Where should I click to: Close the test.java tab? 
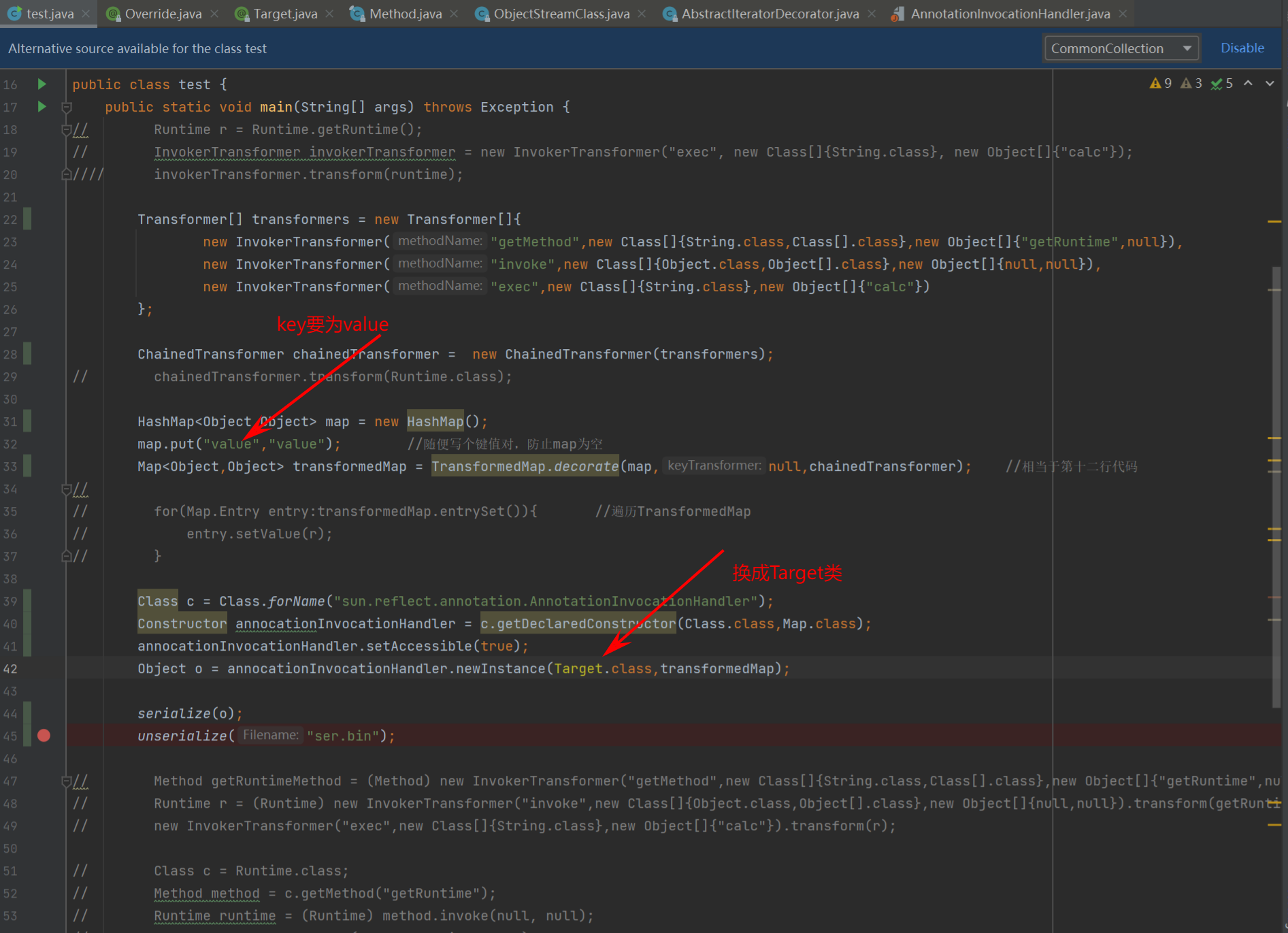click(x=86, y=14)
